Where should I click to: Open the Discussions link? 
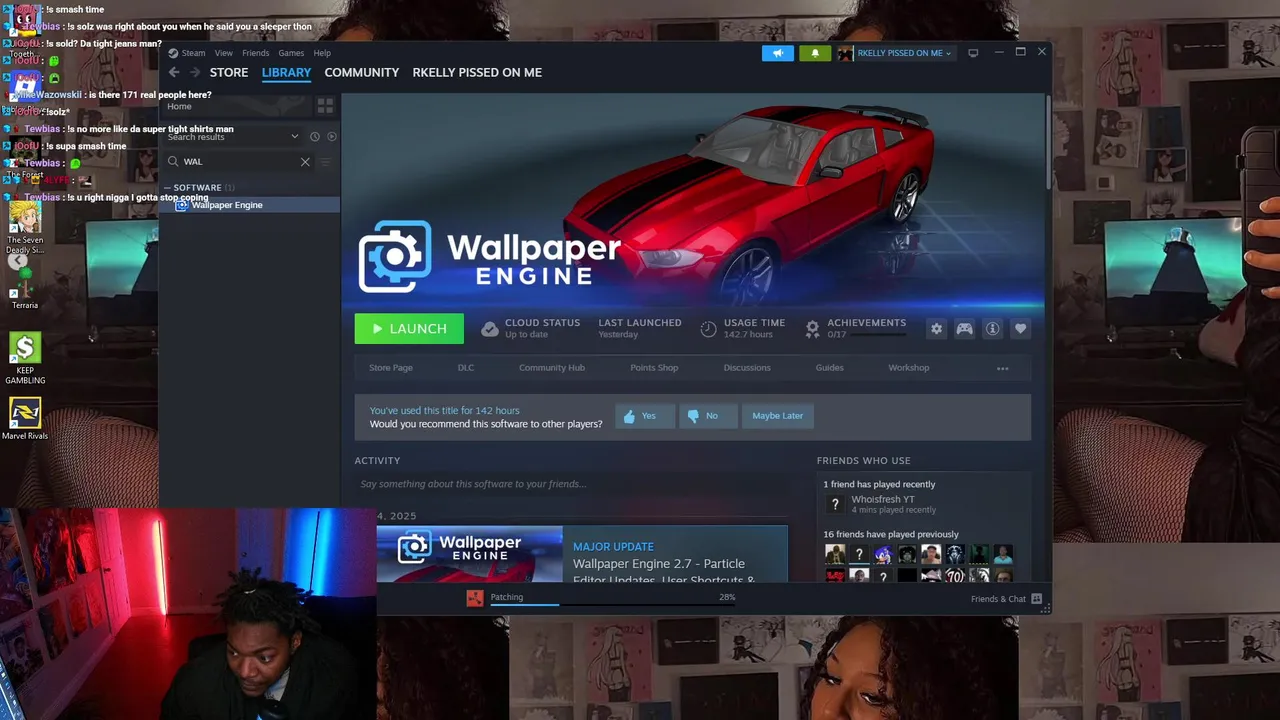747,368
